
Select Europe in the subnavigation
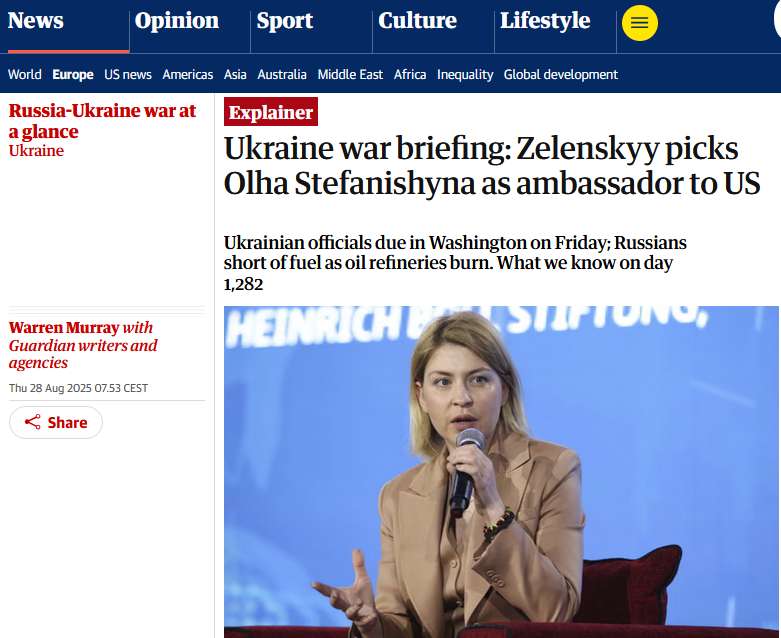(x=73, y=74)
